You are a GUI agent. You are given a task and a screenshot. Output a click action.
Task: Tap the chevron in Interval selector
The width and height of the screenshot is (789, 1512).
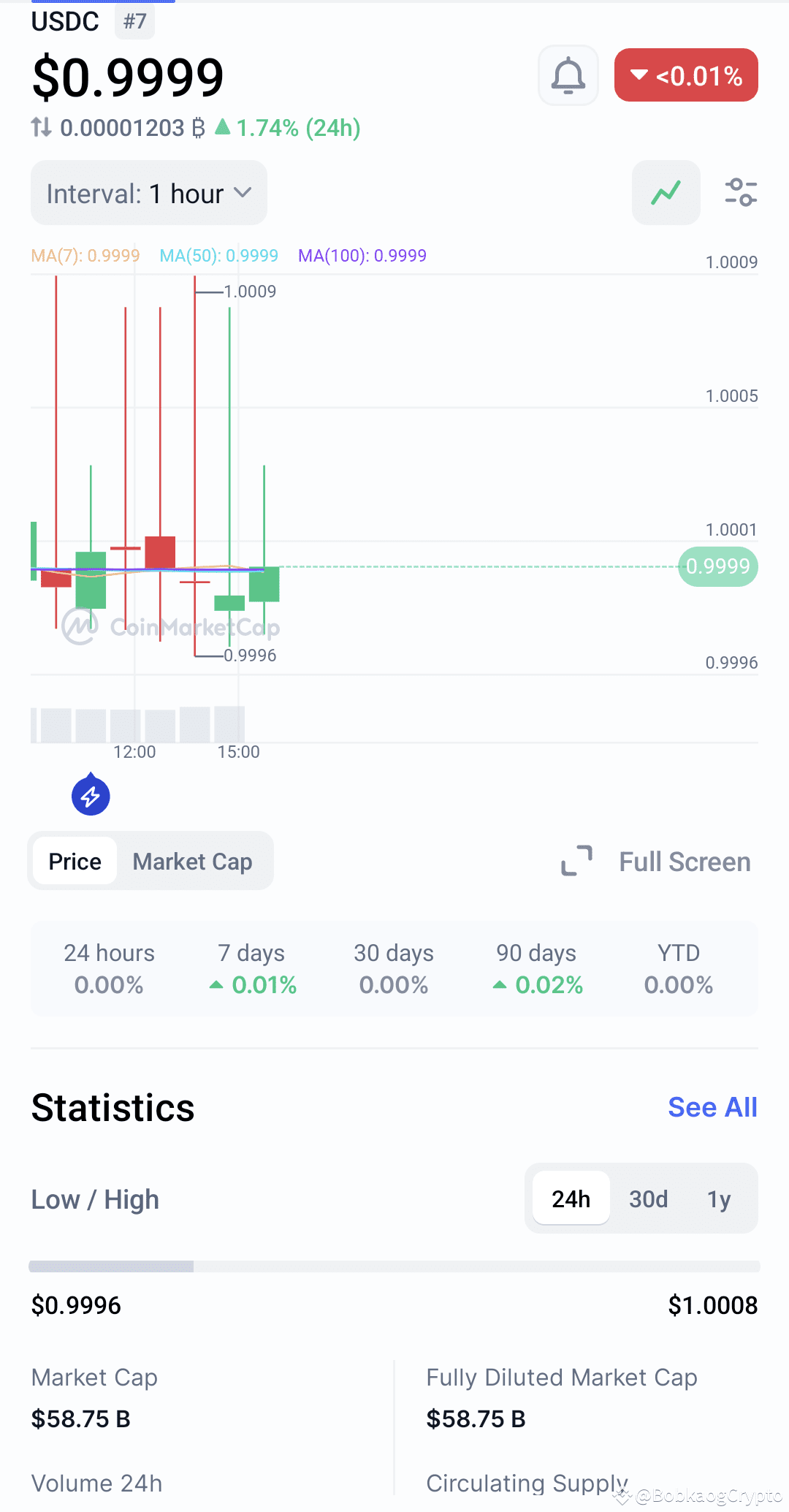pyautogui.click(x=243, y=193)
